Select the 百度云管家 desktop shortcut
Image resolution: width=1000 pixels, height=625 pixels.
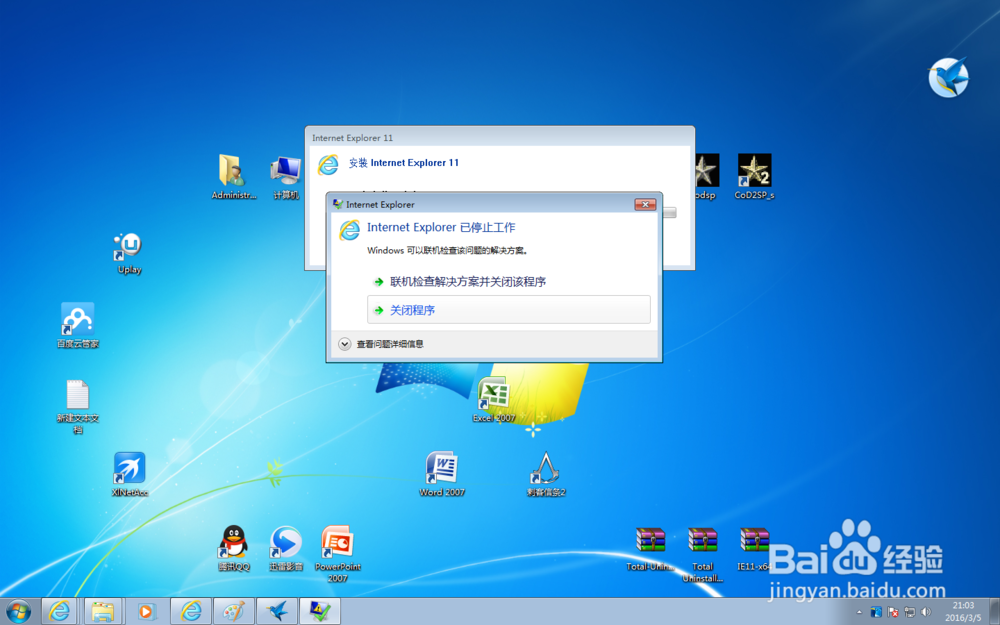78,325
